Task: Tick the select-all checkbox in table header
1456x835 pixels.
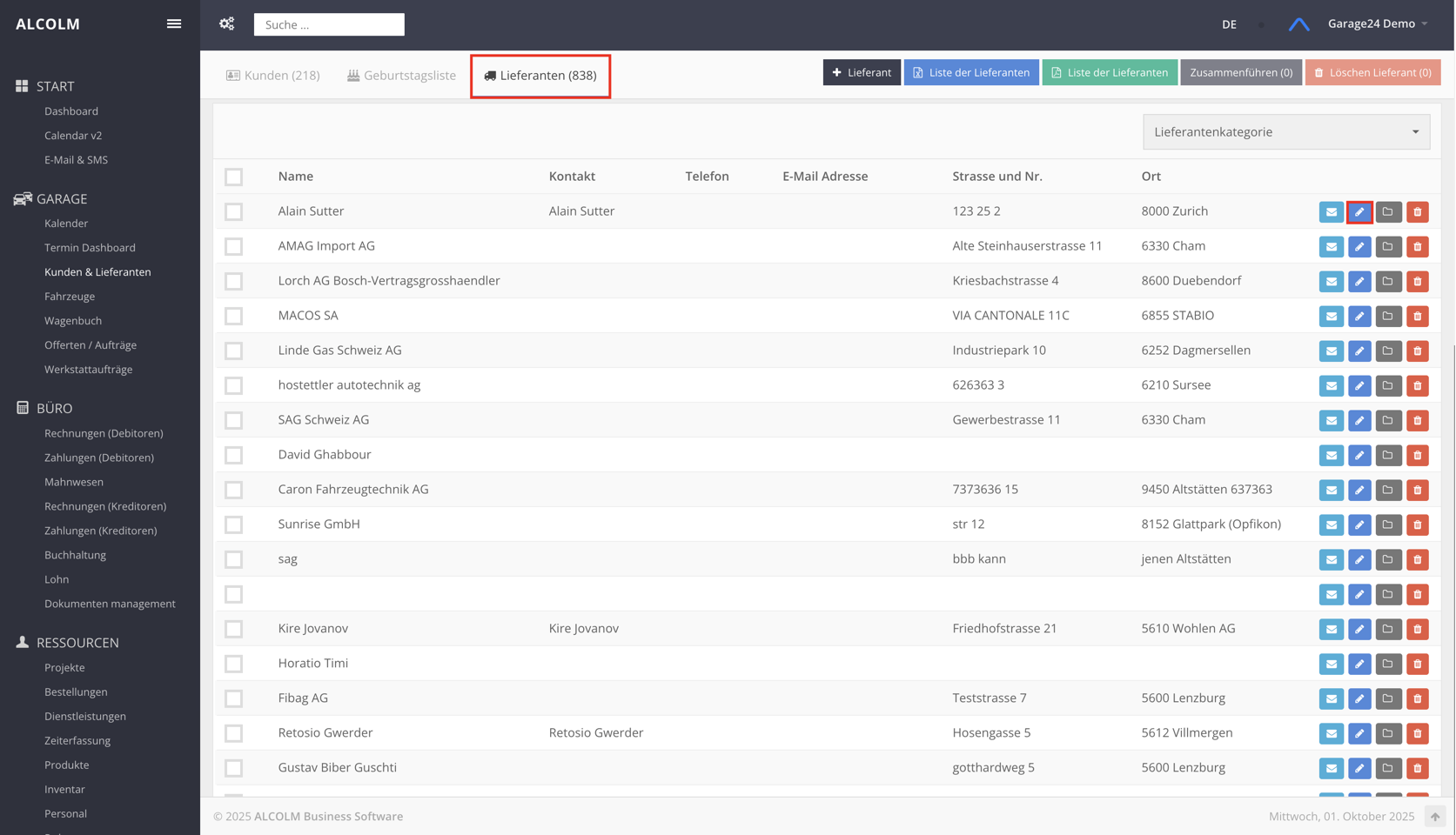Action: tap(233, 177)
